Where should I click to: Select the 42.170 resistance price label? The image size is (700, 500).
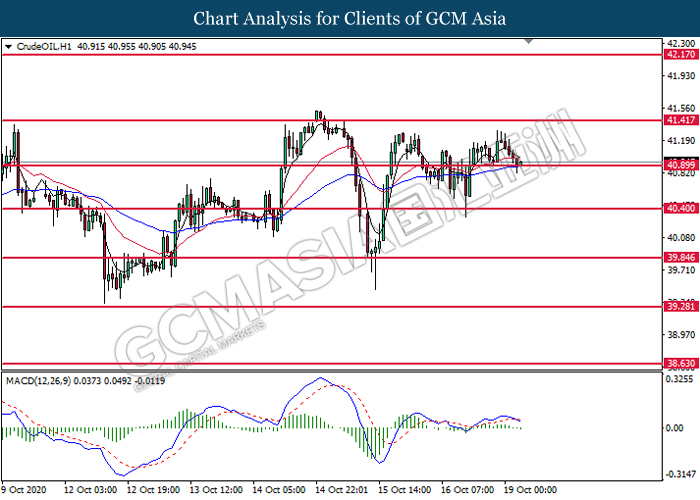[681, 54]
